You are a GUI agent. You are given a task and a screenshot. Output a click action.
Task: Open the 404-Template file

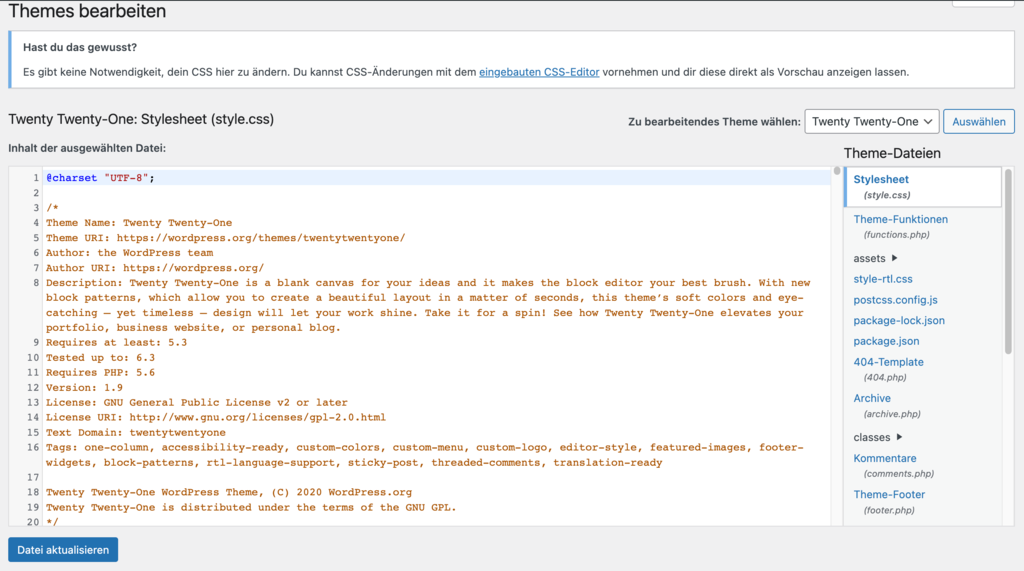888,362
